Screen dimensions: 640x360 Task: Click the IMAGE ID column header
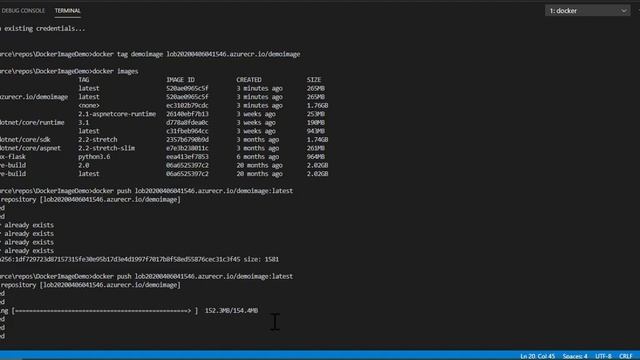180,80
